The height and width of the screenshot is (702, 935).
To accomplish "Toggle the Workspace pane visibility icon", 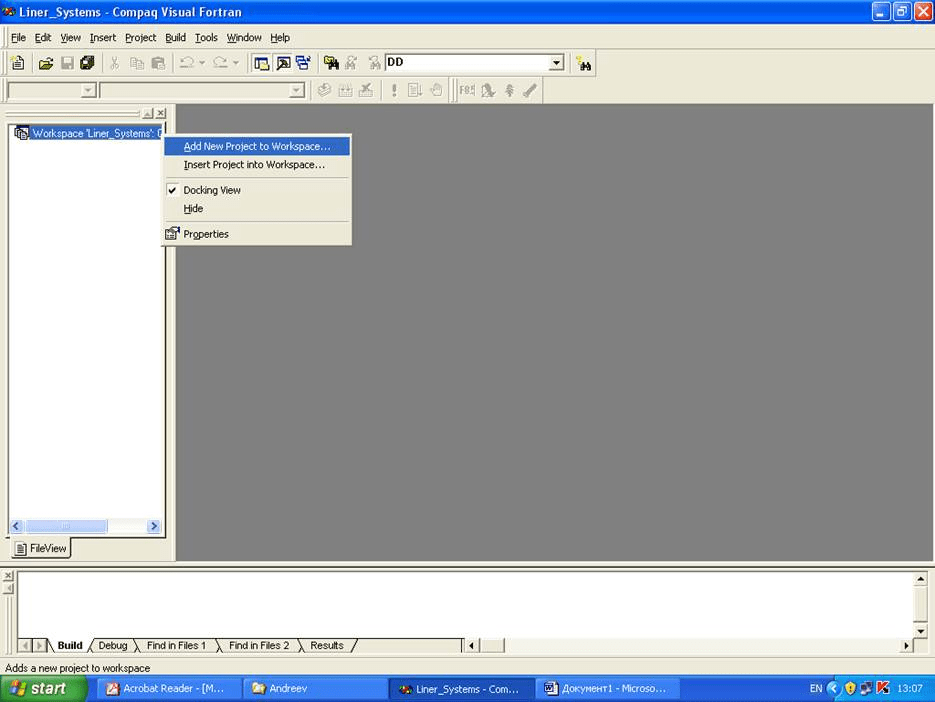I will coord(262,62).
